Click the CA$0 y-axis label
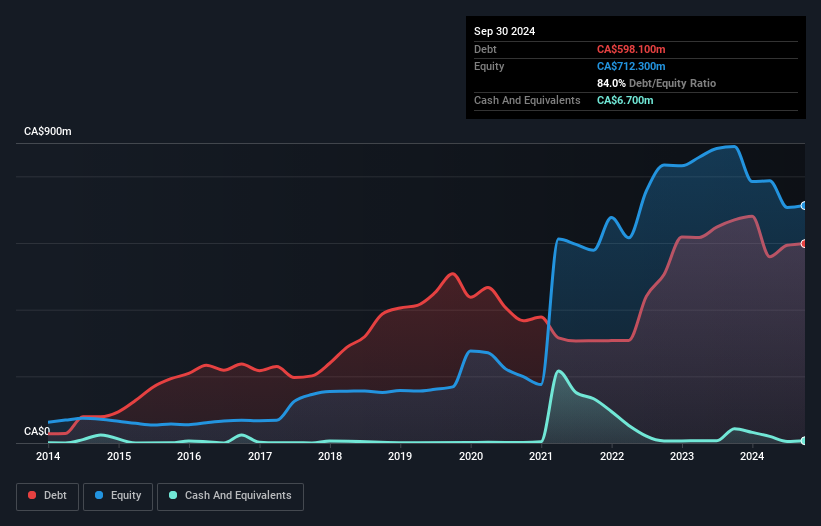The width and height of the screenshot is (821, 526). click(37, 431)
